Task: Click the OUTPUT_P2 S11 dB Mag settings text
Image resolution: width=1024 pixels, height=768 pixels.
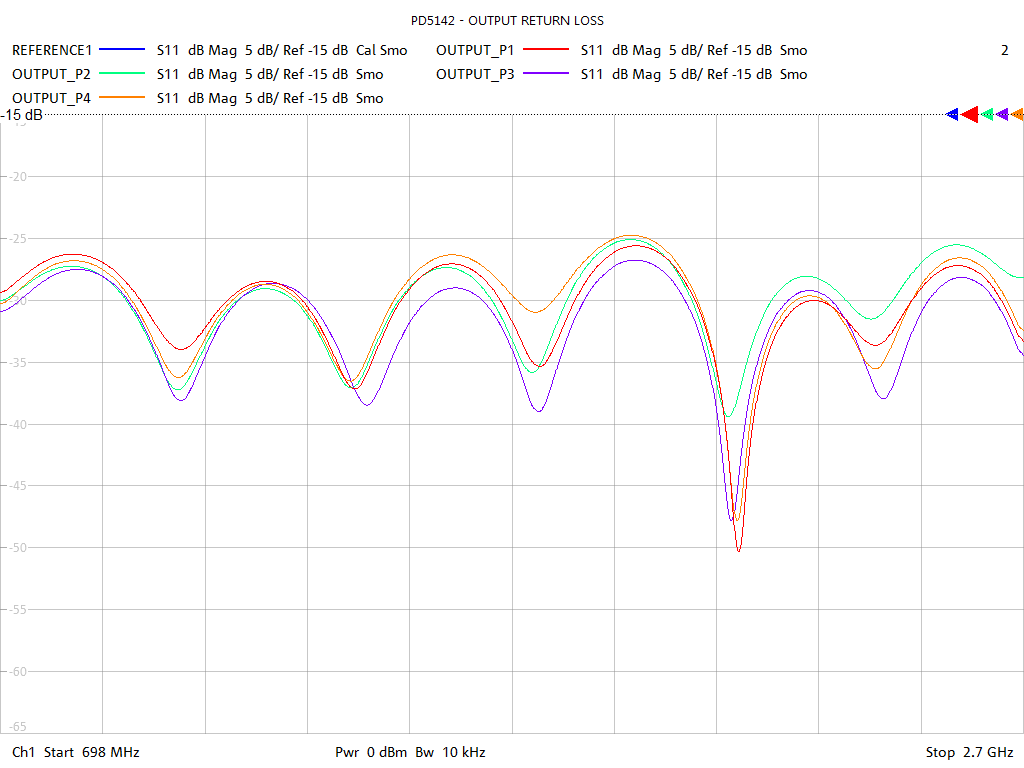Action: (x=270, y=74)
